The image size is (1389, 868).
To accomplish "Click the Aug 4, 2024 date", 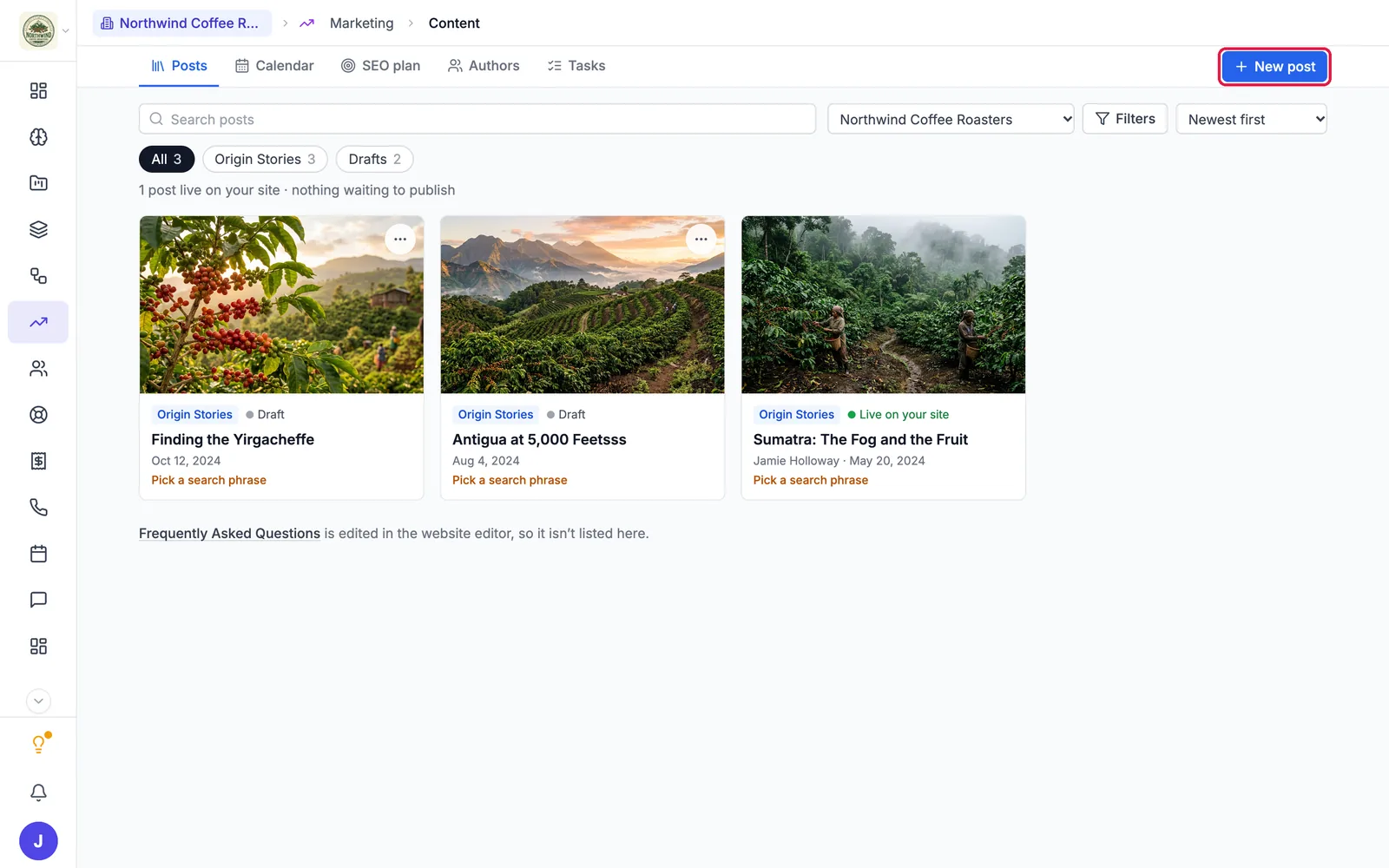I will click(x=486, y=461).
